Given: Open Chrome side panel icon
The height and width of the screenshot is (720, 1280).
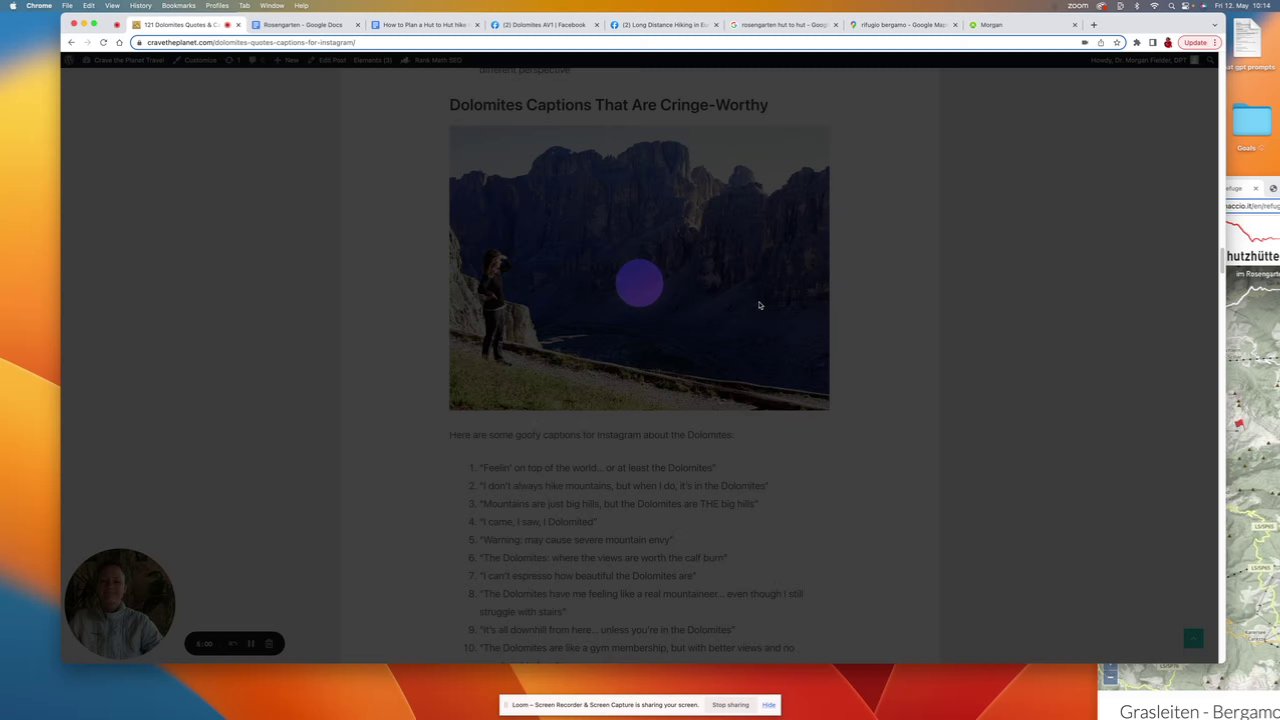Looking at the screenshot, I should 1152,42.
